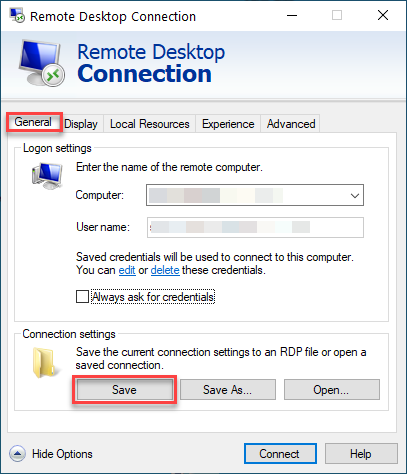Switch to the General tab
The image size is (407, 474).
[x=33, y=122]
